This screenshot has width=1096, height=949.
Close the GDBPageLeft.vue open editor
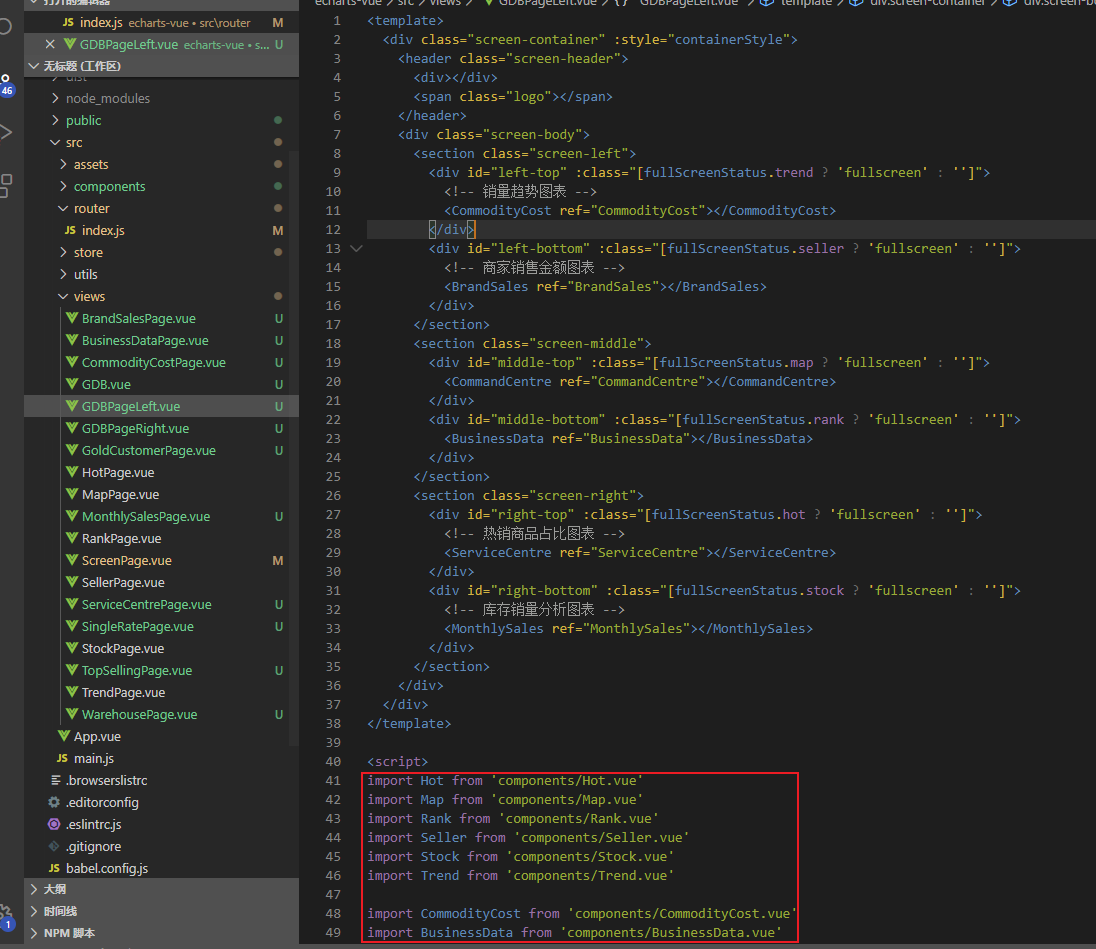point(50,44)
